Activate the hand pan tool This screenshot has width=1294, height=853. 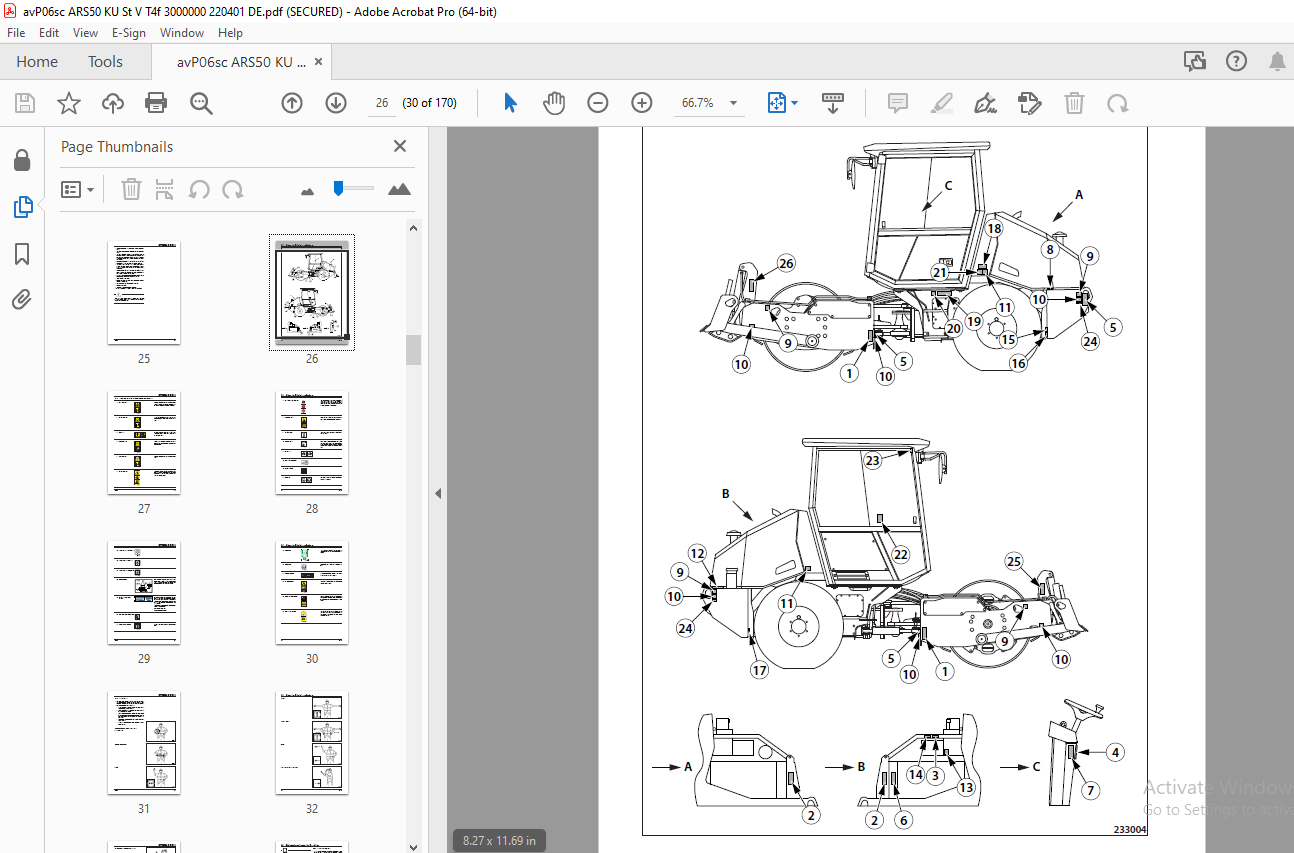pyautogui.click(x=554, y=103)
